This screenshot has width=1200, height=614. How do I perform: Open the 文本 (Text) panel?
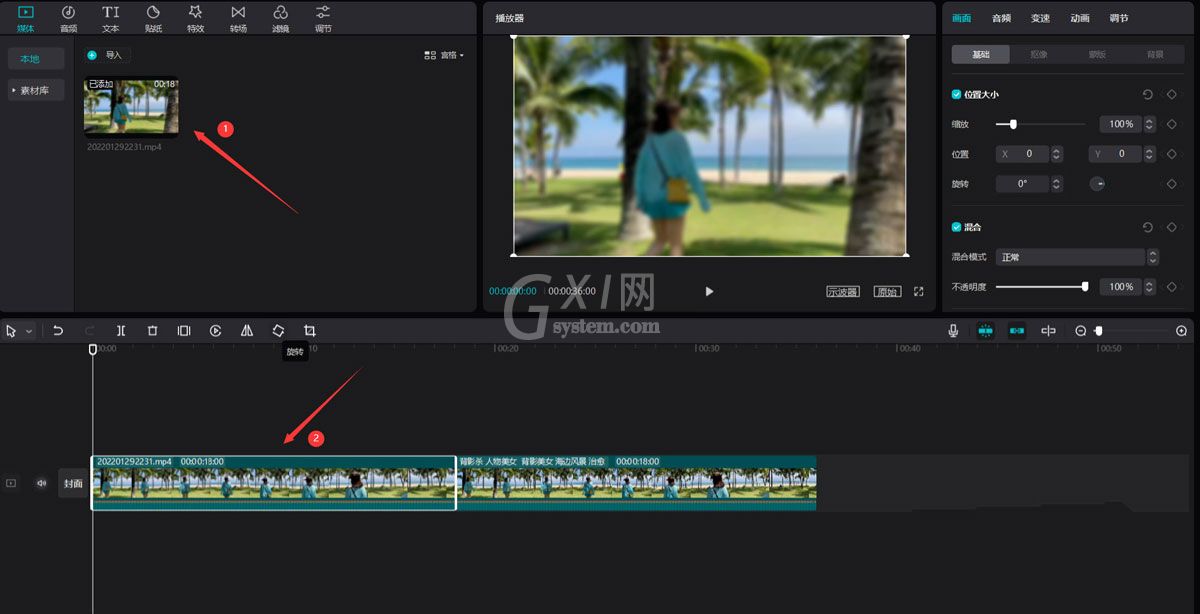click(110, 18)
